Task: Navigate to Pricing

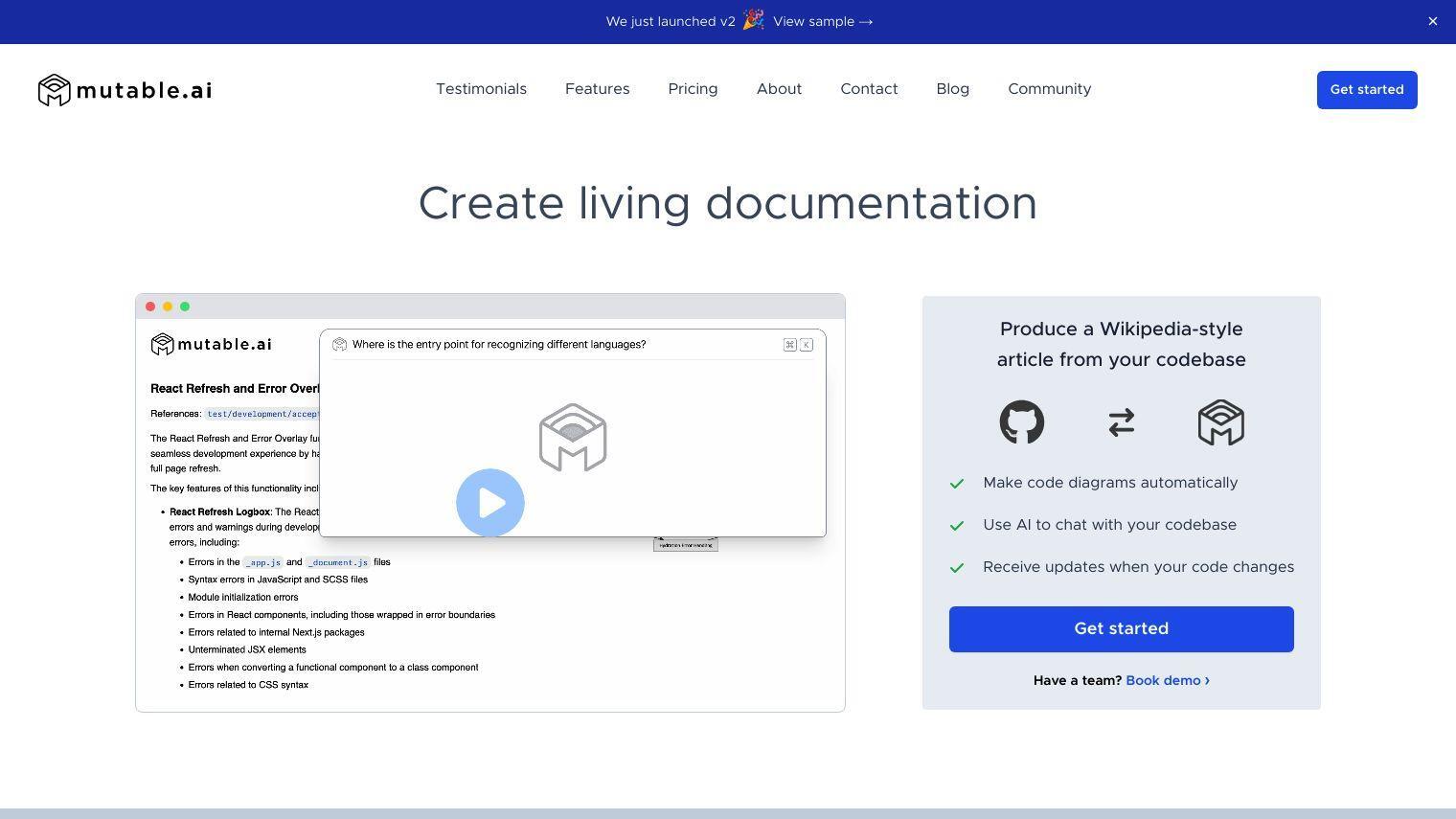Action: [x=693, y=89]
